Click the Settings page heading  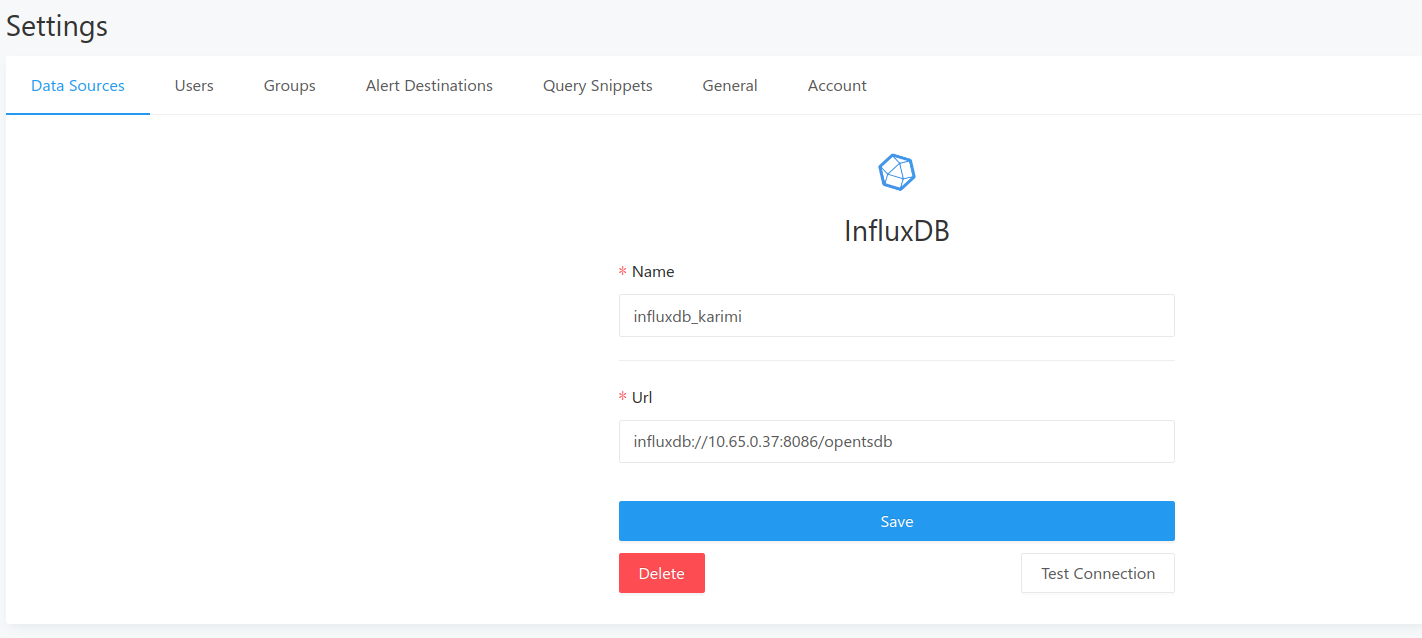(57, 26)
